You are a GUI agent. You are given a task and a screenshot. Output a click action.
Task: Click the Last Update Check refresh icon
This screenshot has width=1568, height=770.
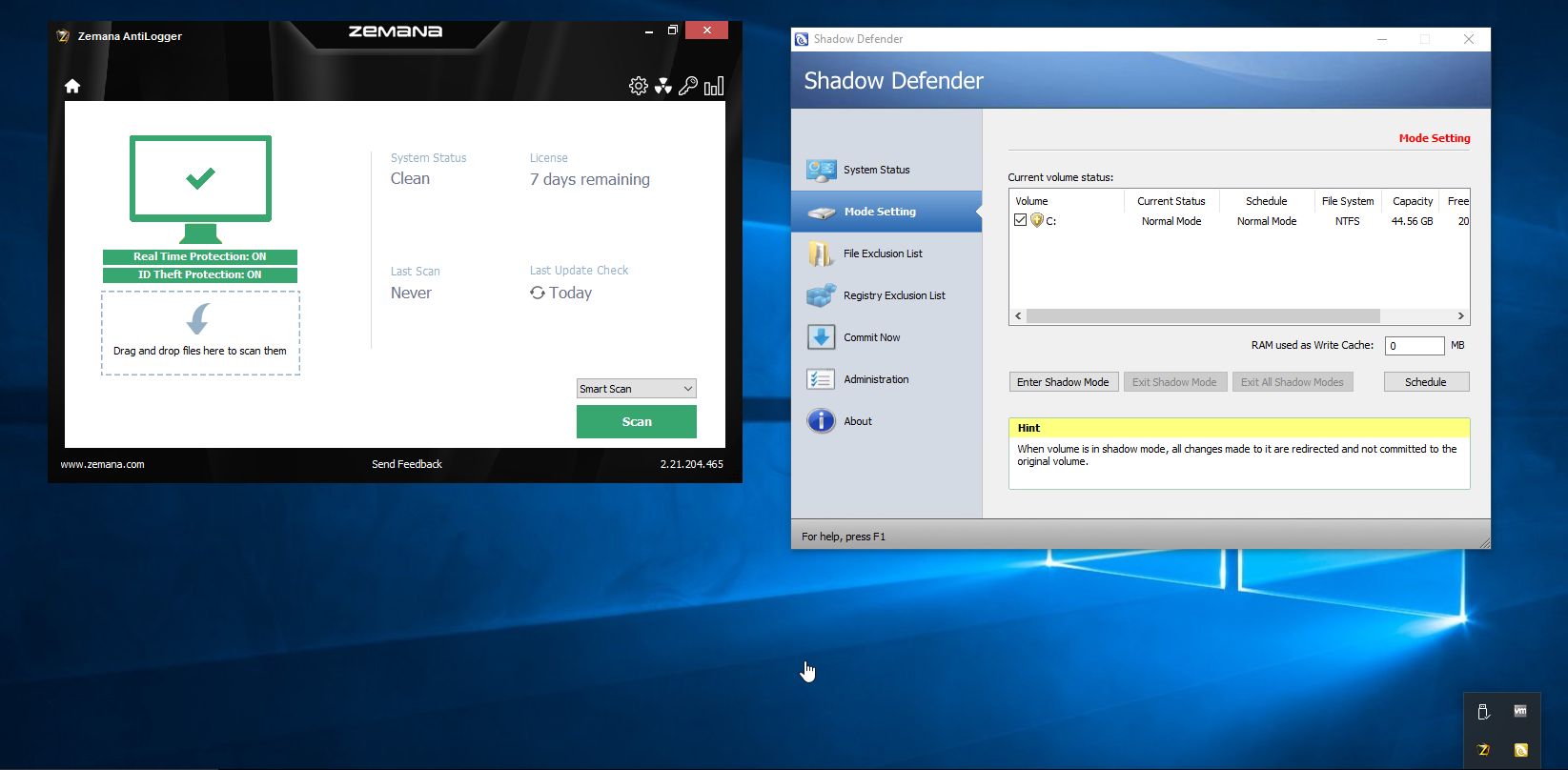tap(538, 293)
